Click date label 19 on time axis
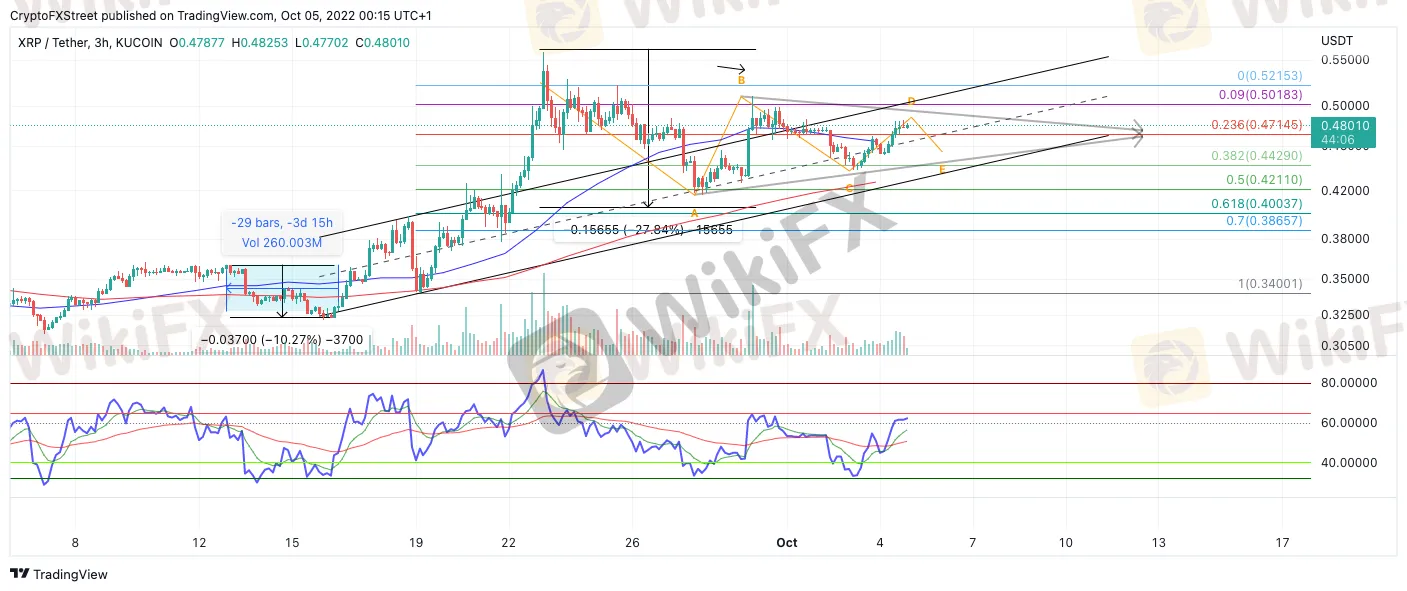The height and width of the screenshot is (591, 1407). coord(416,542)
